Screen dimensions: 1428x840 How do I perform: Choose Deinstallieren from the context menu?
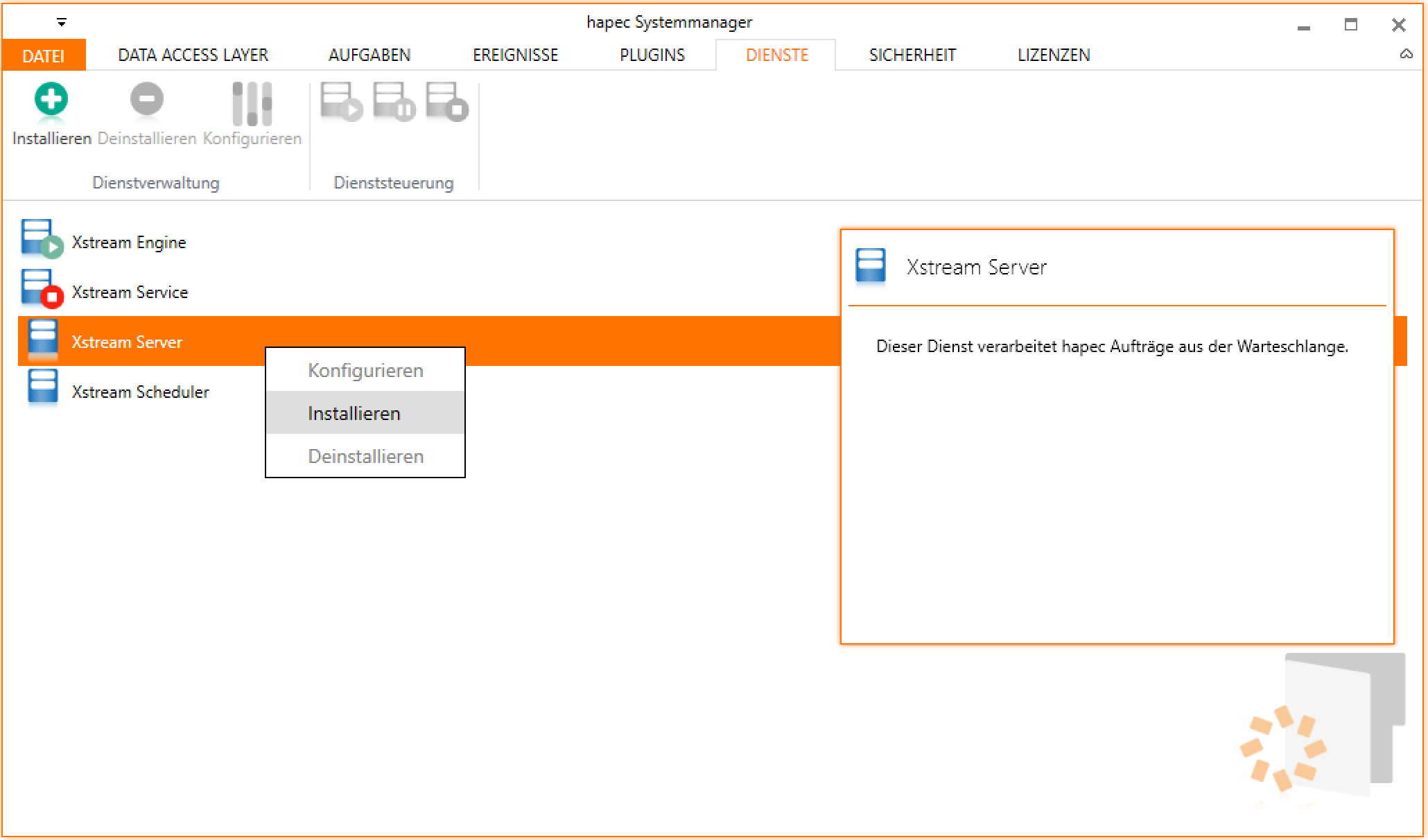365,456
